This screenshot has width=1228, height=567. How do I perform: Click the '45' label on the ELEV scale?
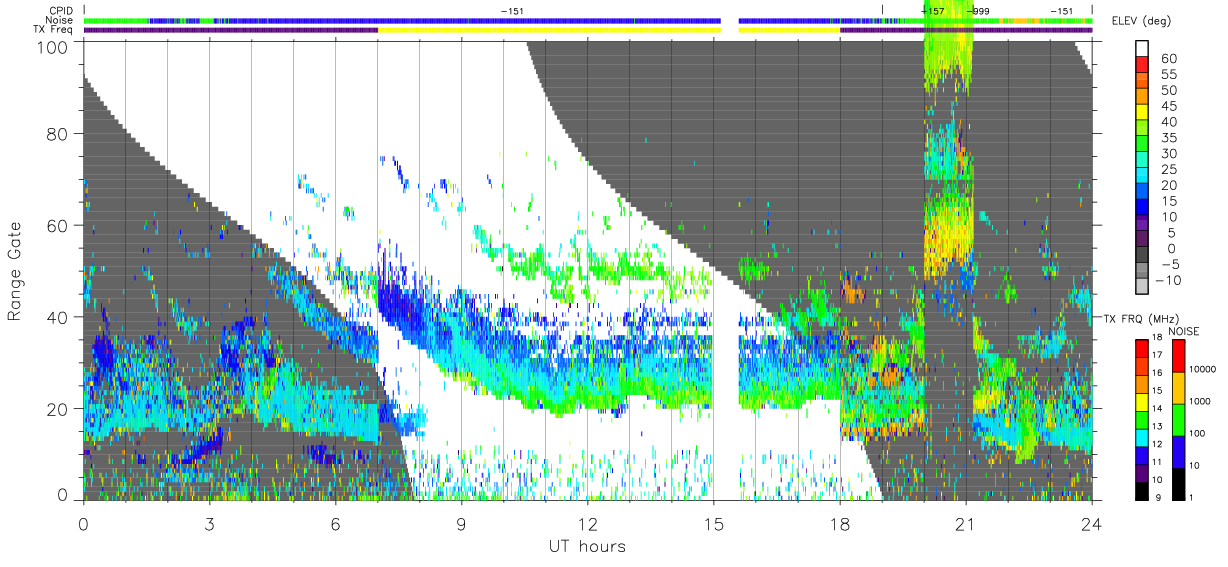coord(1168,106)
